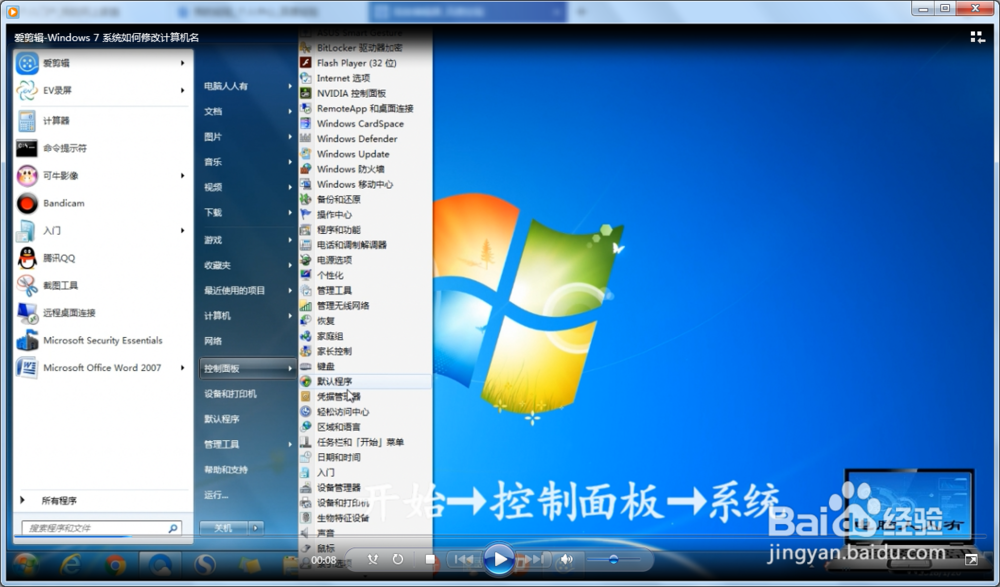Expand the 管理工具 arrow in right pane
The width and height of the screenshot is (1000, 587).
[x=290, y=444]
